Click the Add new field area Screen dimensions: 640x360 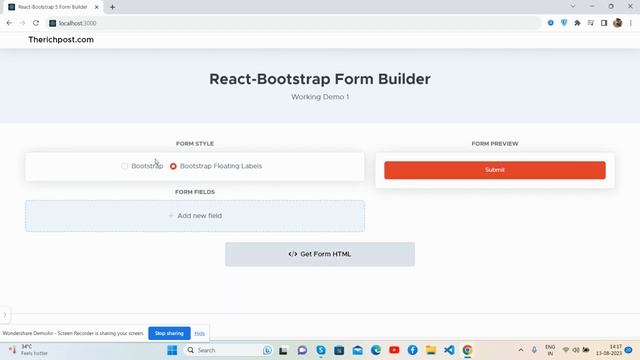pos(195,216)
